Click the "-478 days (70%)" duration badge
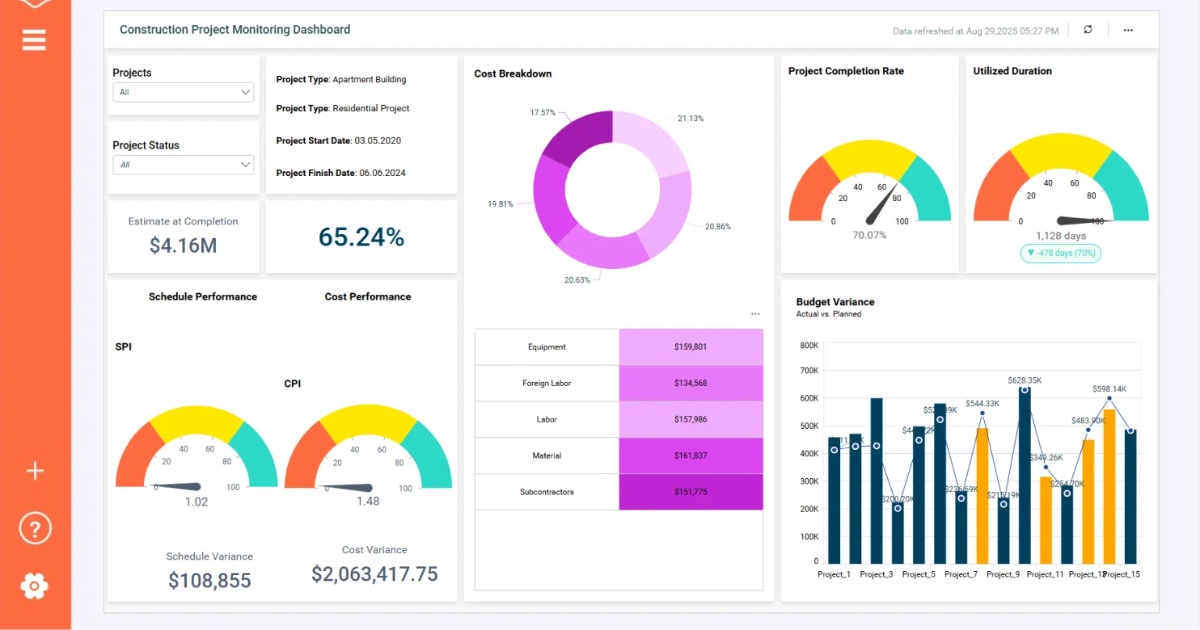The width and height of the screenshot is (1200, 630). pos(1060,253)
